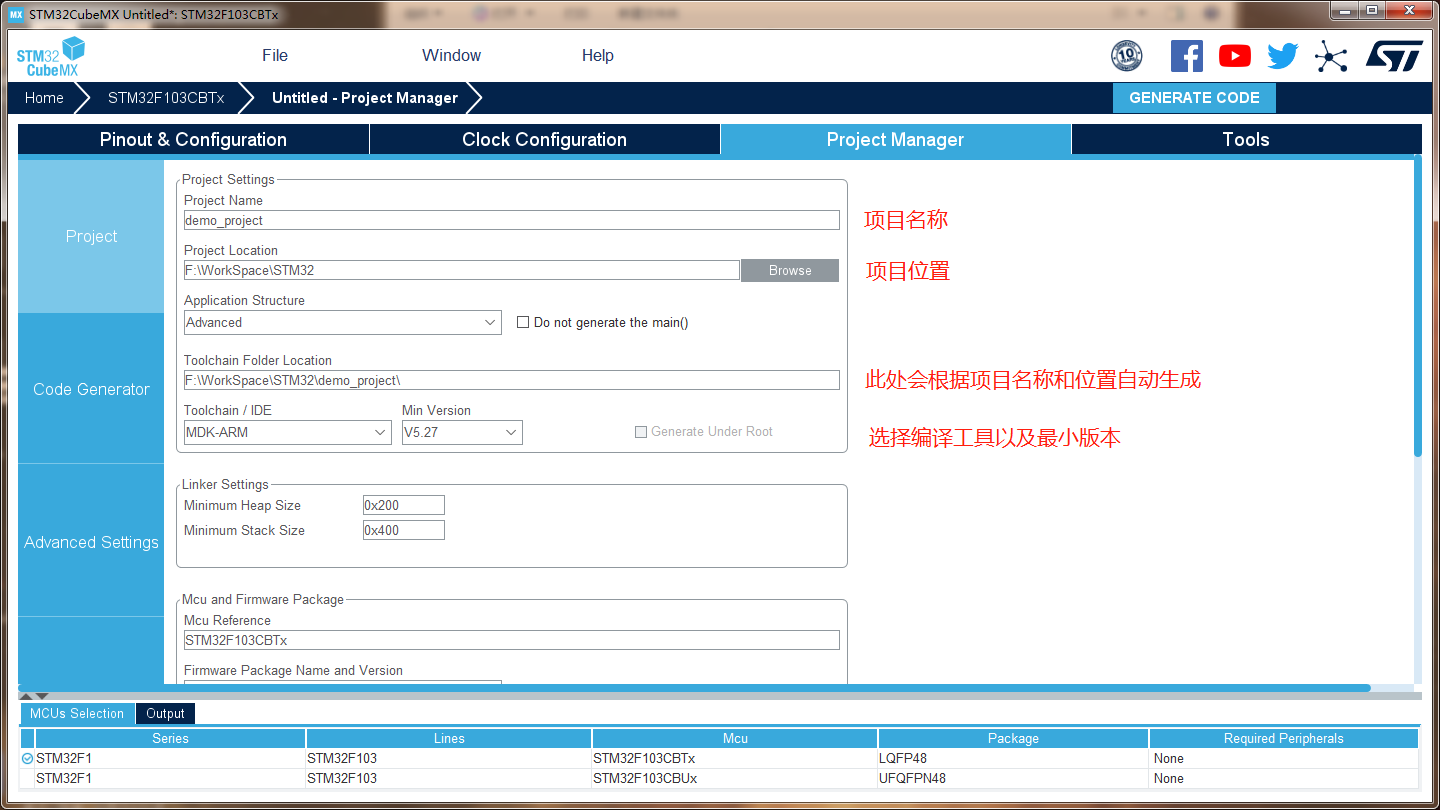Open the File menu
This screenshot has width=1440, height=810.
coord(275,55)
